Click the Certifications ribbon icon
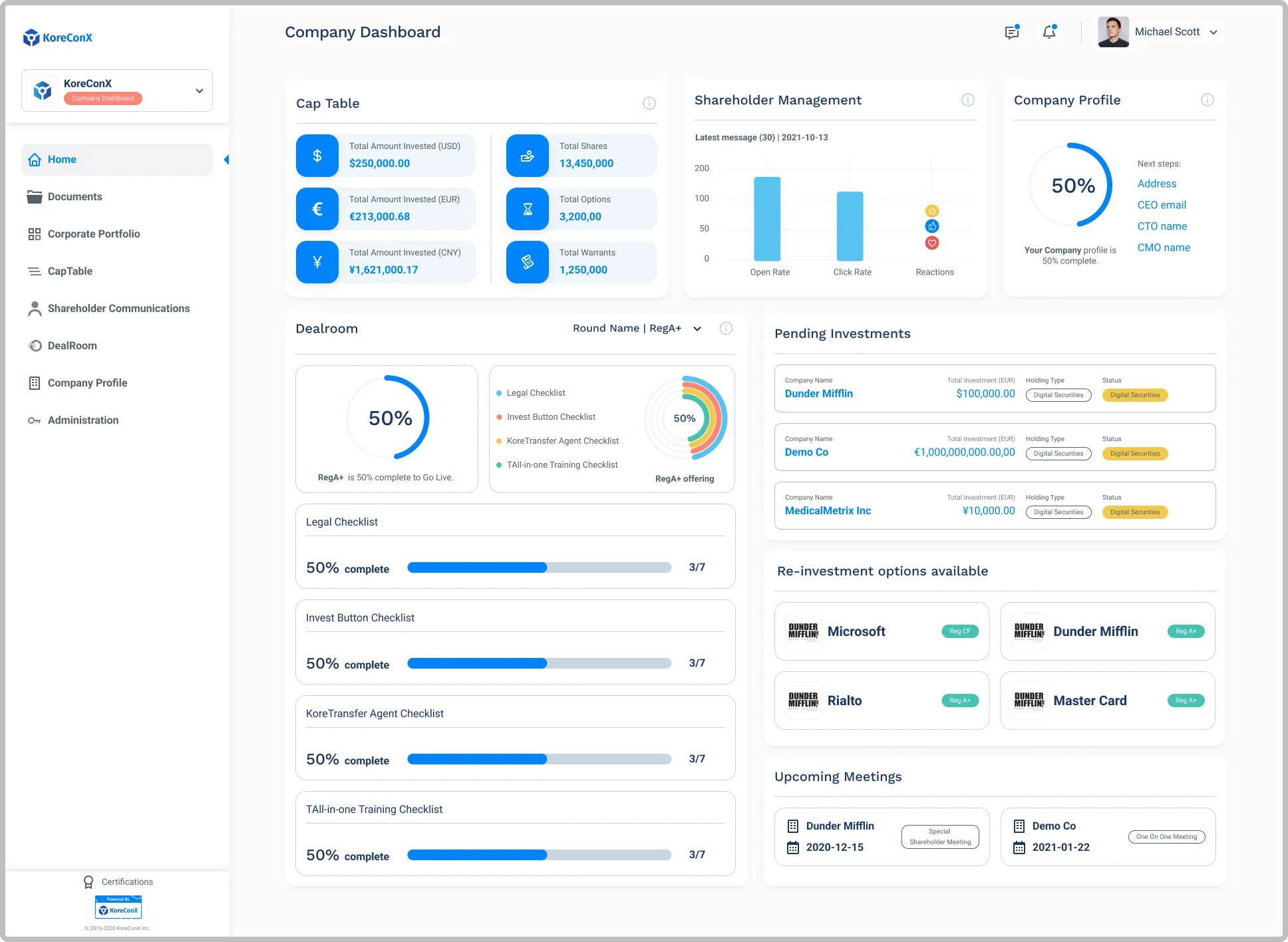1288x942 pixels. click(88, 882)
